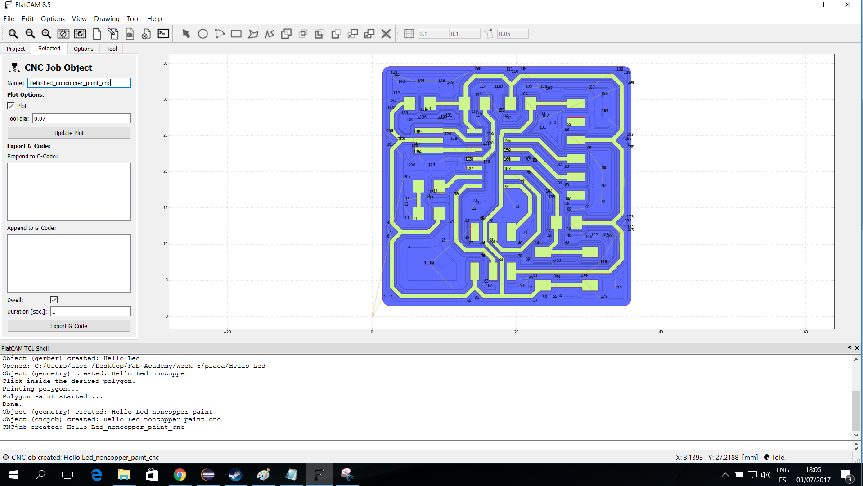Choose the Circle drawing tool
The height and width of the screenshot is (486, 863).
203,34
